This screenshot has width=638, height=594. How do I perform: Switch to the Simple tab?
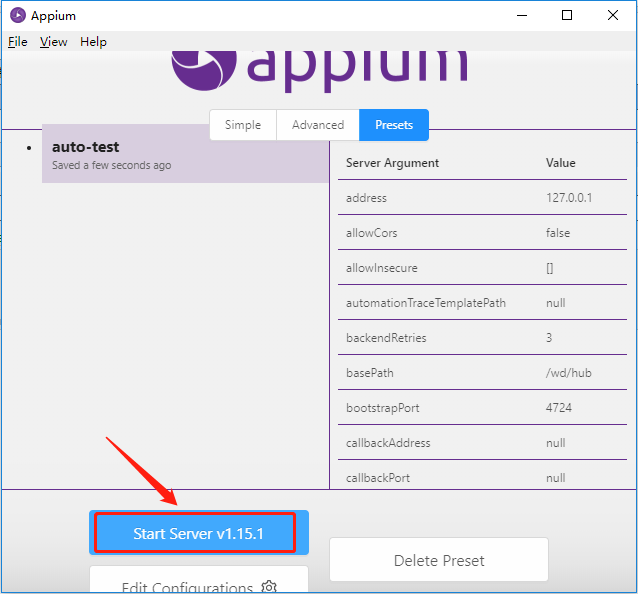point(243,125)
